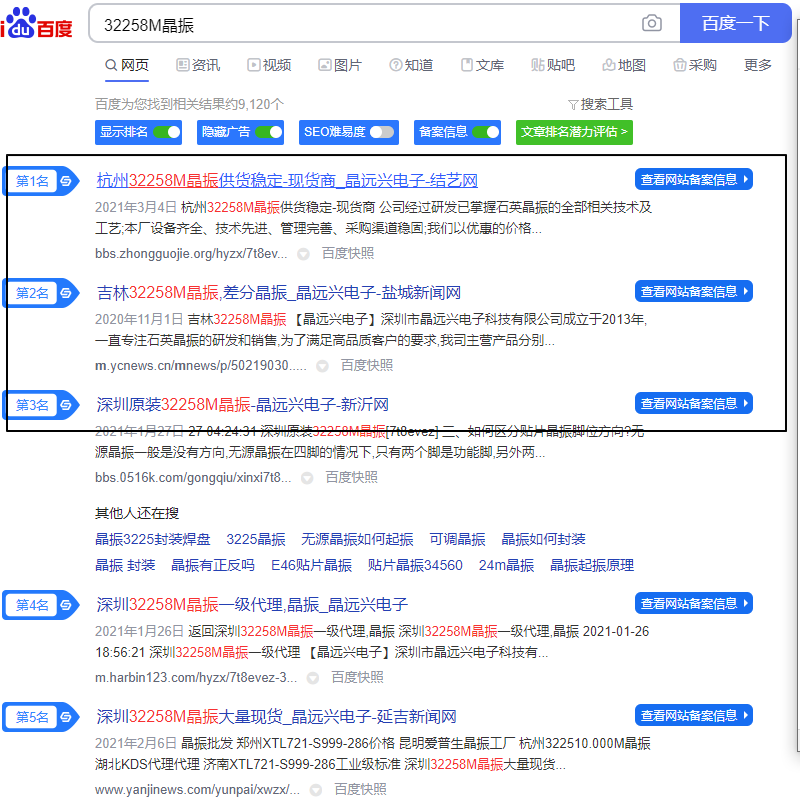Open 百度快照 for m.ycnews.cn result
The height and width of the screenshot is (800, 800).
pos(367,366)
